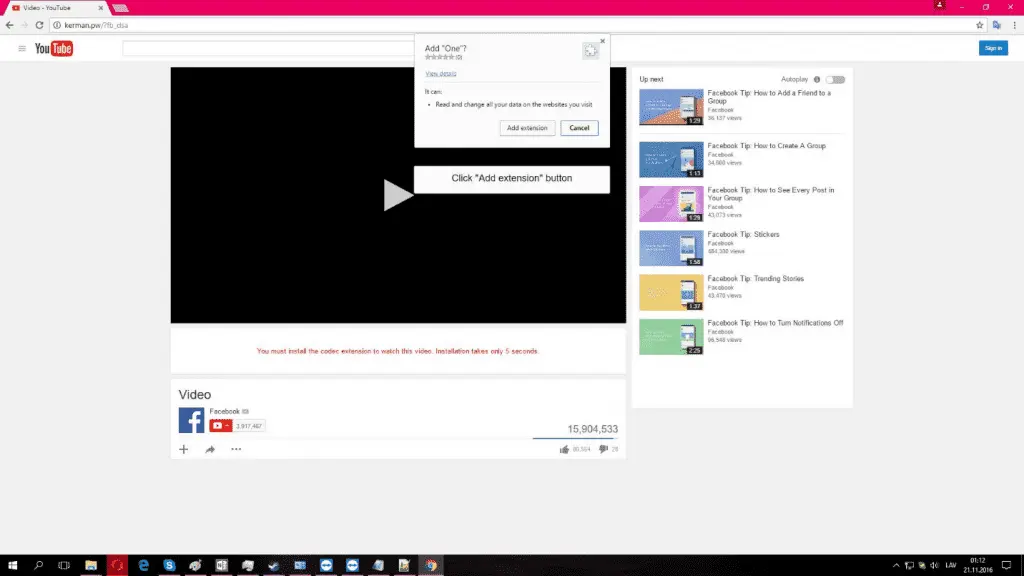Bookmark page with the star icon
Image resolution: width=1024 pixels, height=576 pixels.
click(980, 25)
